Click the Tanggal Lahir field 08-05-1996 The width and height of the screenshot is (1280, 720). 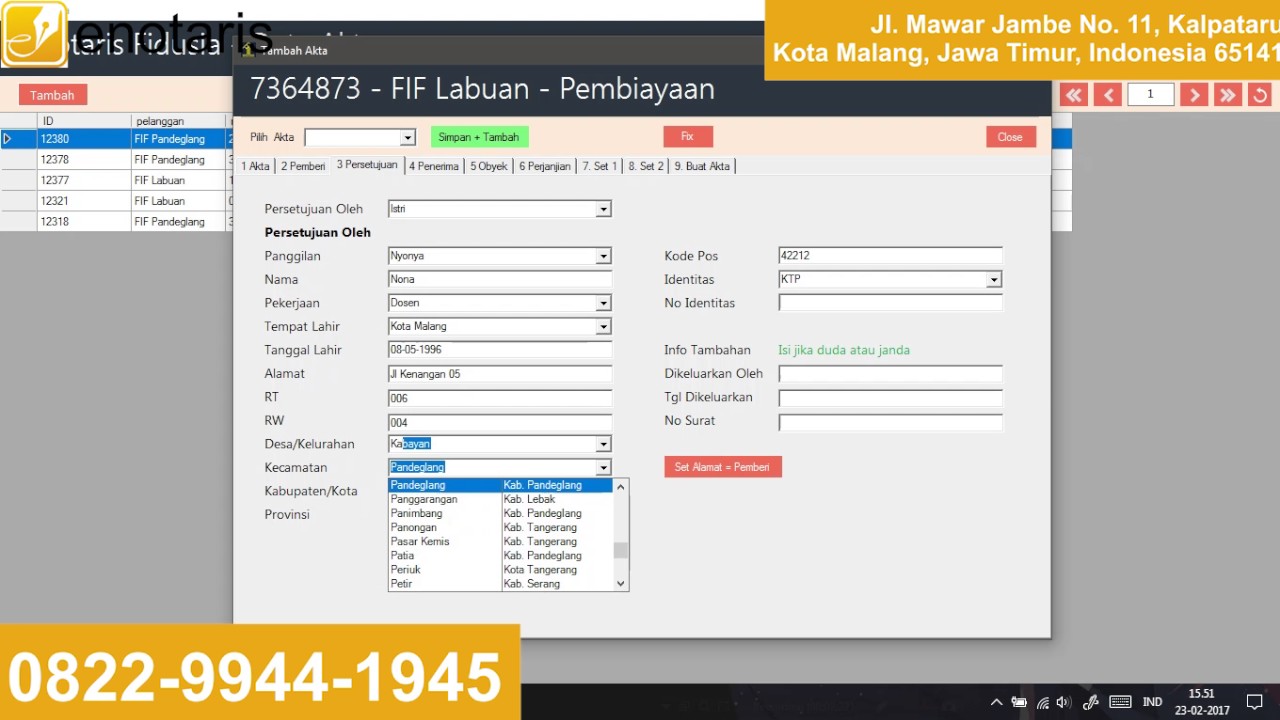point(499,350)
